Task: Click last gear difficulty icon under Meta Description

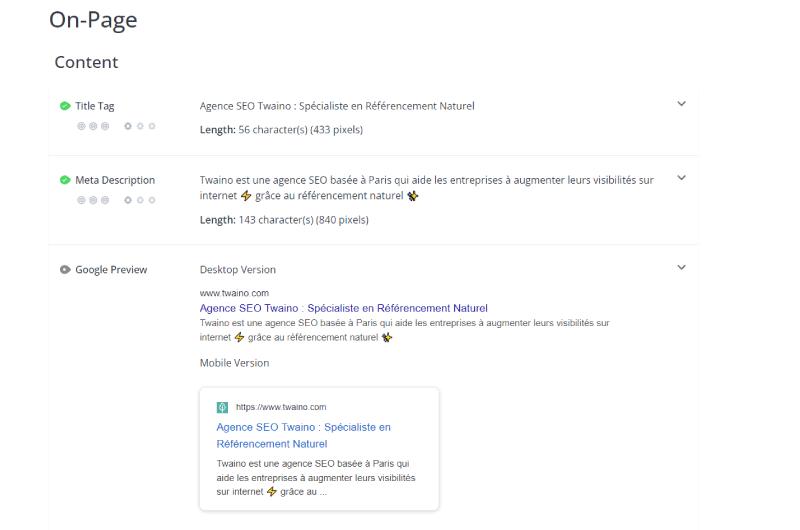Action: click(152, 200)
